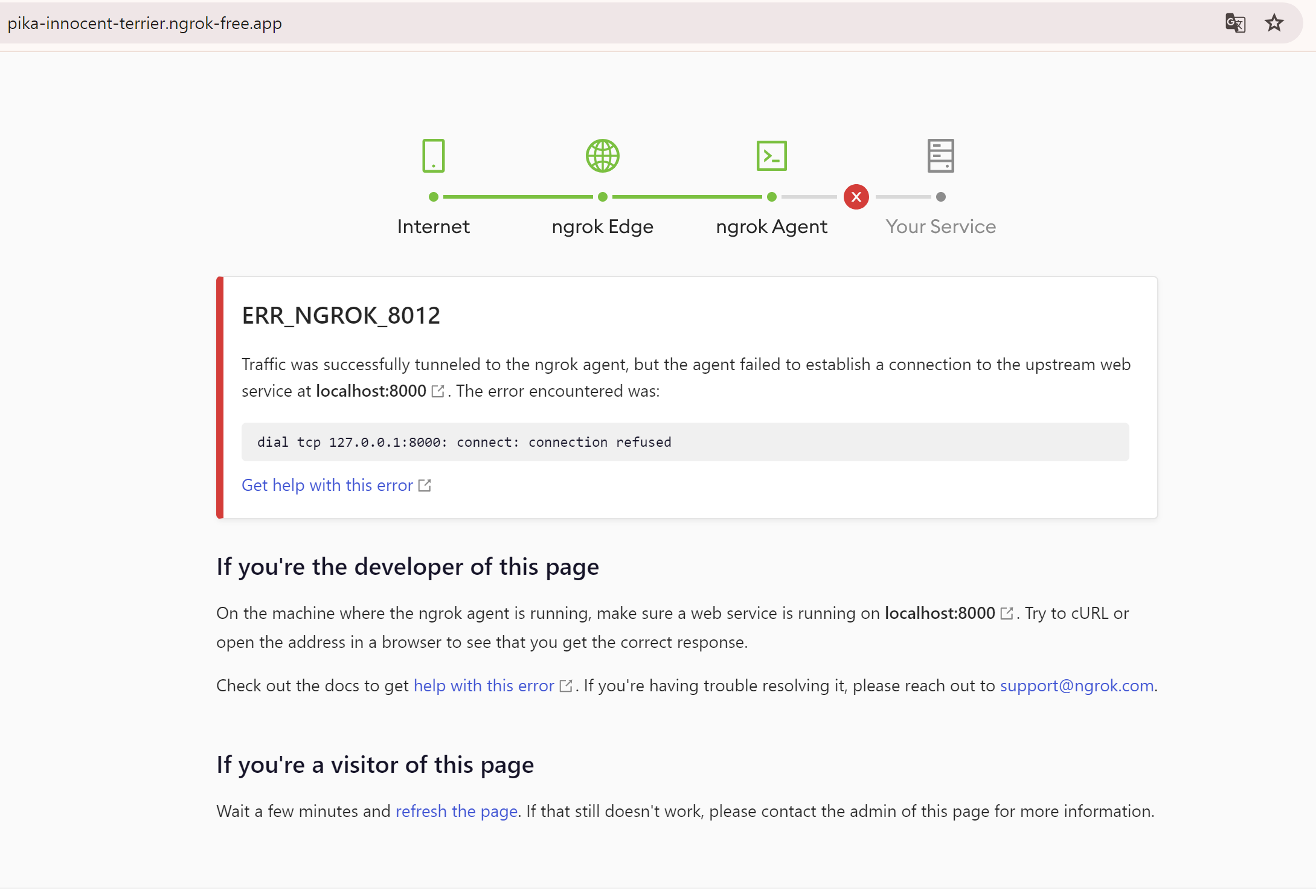Viewport: 1316px width, 896px height.
Task: Bookmark this page with star icon
Action: (x=1274, y=23)
